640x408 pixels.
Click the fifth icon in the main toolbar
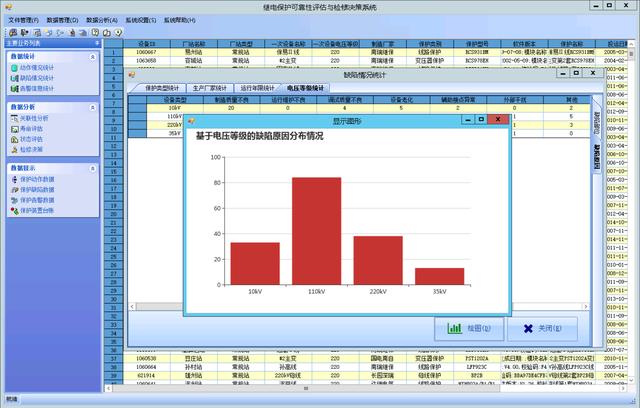click(60, 33)
